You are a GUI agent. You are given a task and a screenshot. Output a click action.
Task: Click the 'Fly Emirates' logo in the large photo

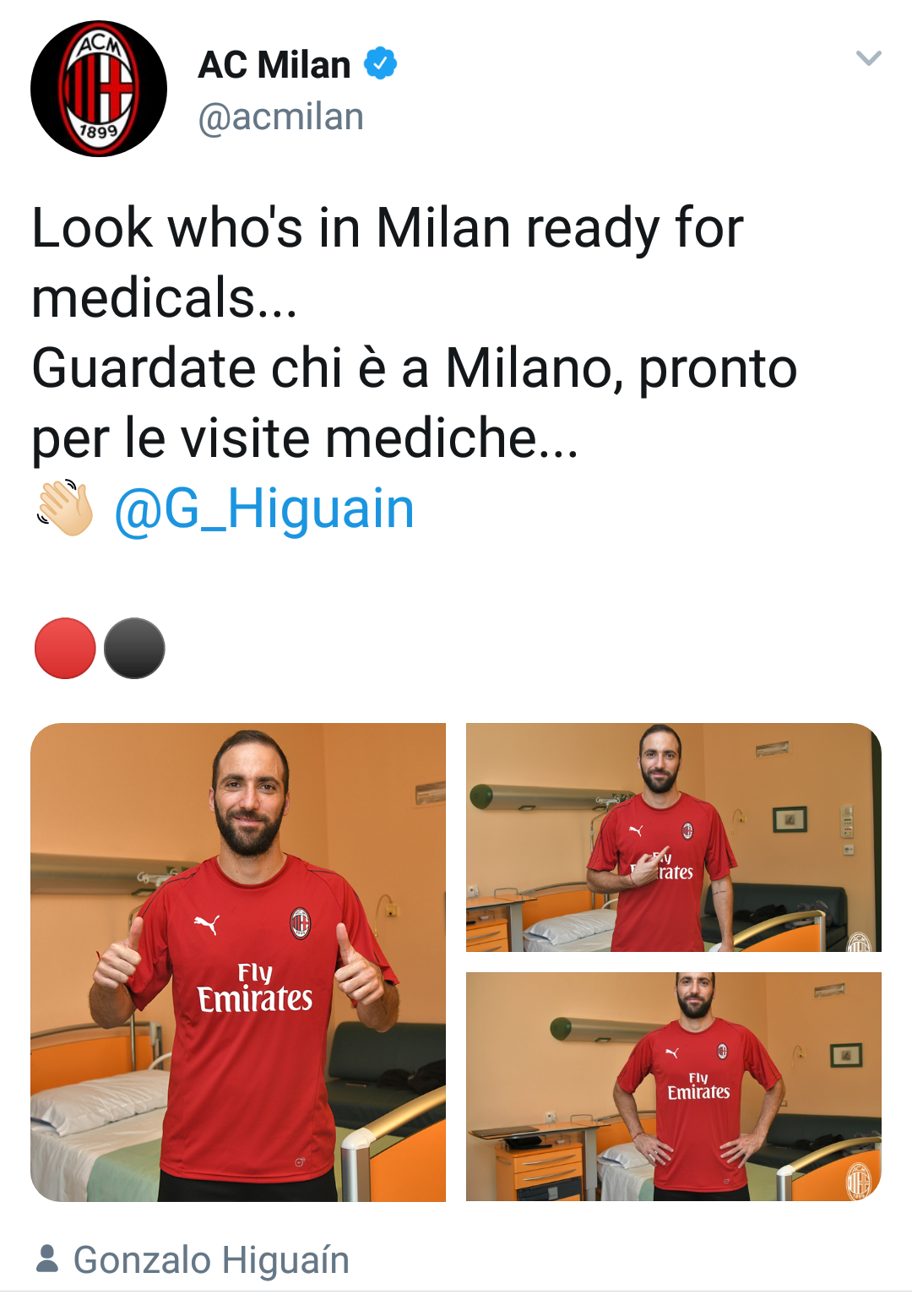coord(254,987)
